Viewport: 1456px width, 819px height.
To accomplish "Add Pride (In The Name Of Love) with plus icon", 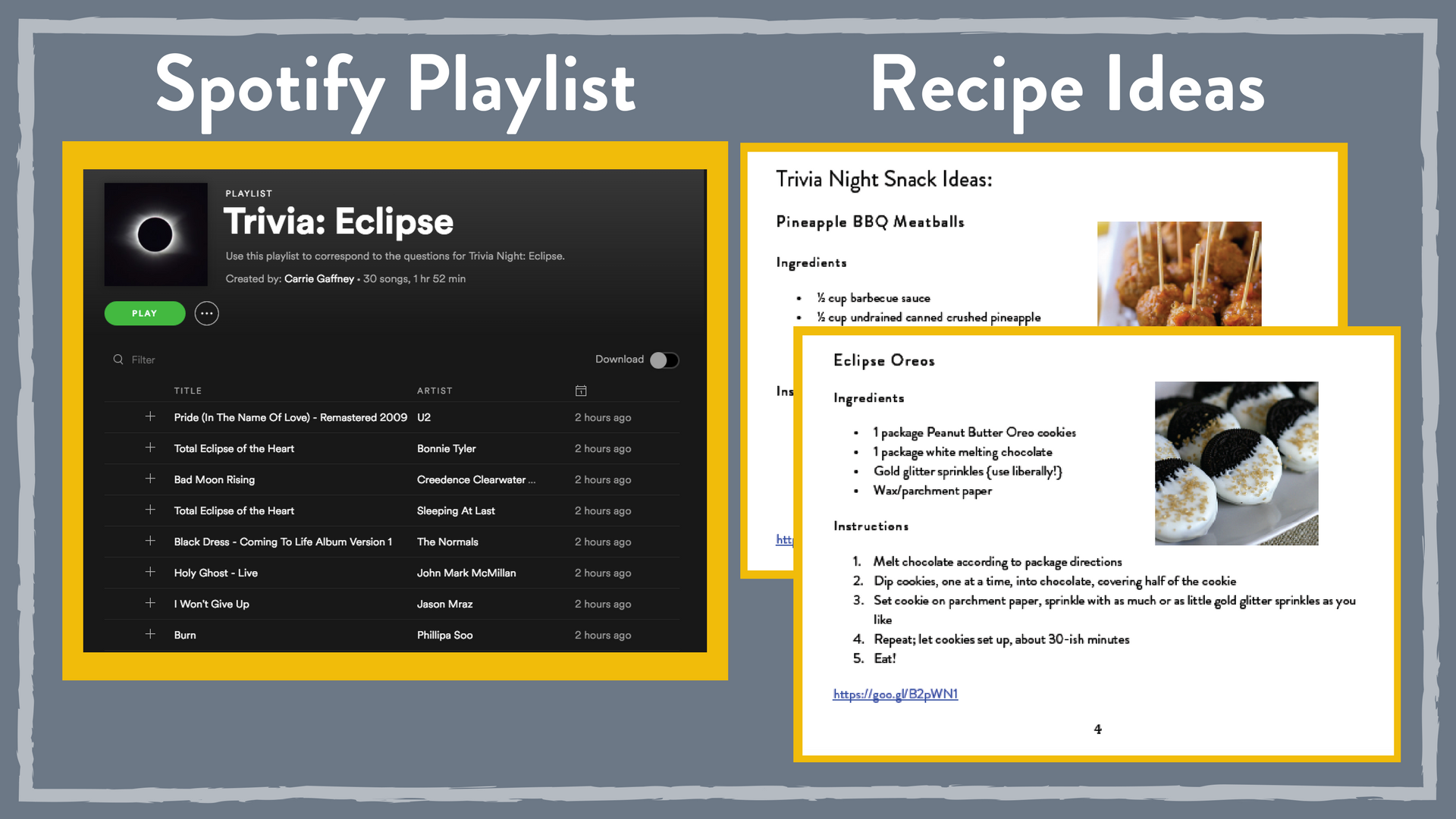I will (150, 416).
